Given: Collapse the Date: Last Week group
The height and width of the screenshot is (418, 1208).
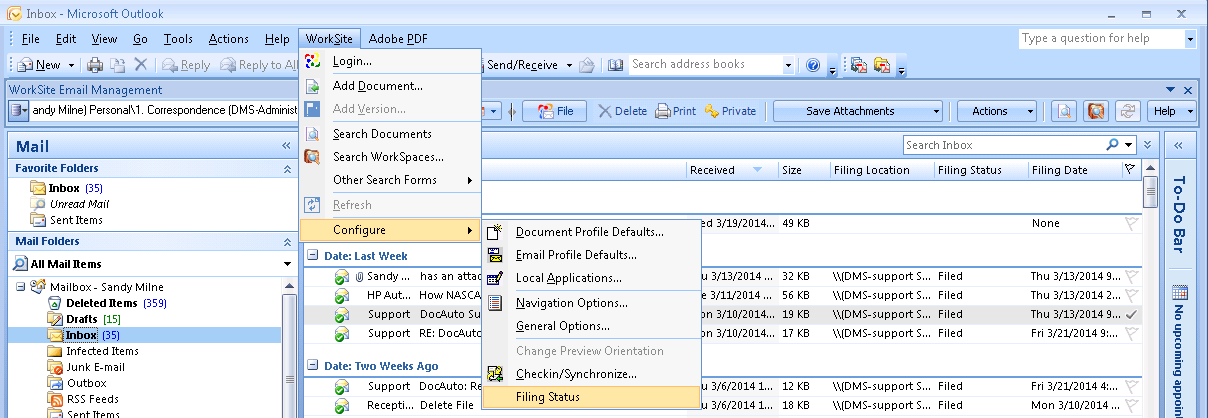Looking at the screenshot, I should click(312, 256).
